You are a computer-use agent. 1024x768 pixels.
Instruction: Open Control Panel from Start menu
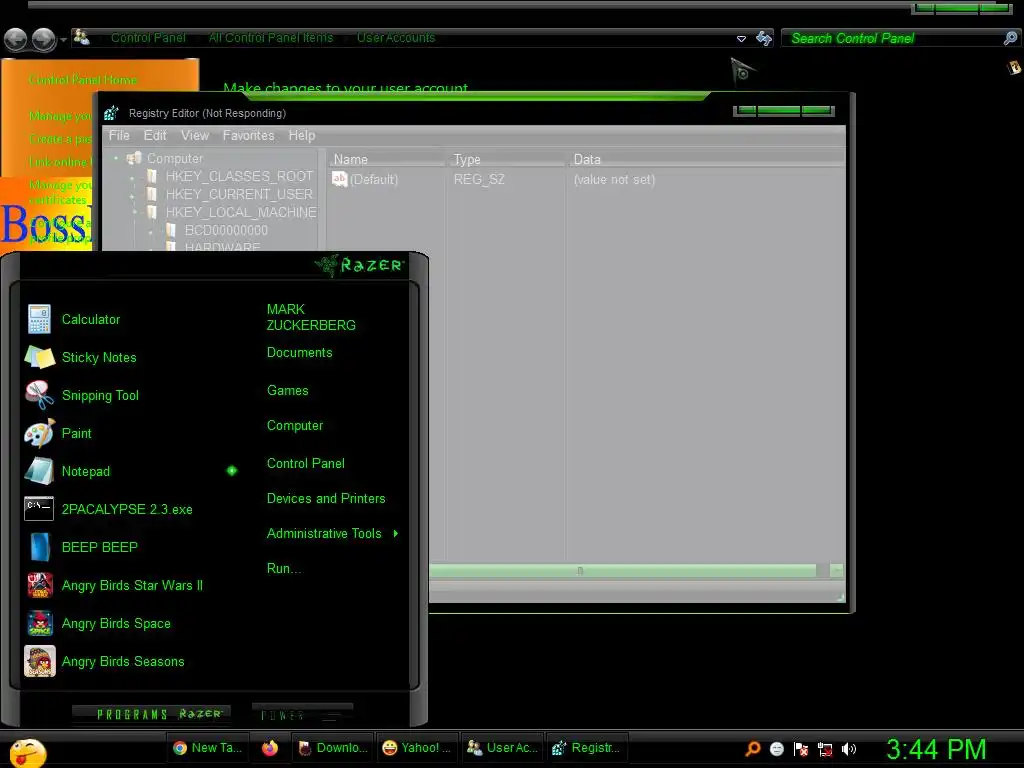click(x=306, y=464)
